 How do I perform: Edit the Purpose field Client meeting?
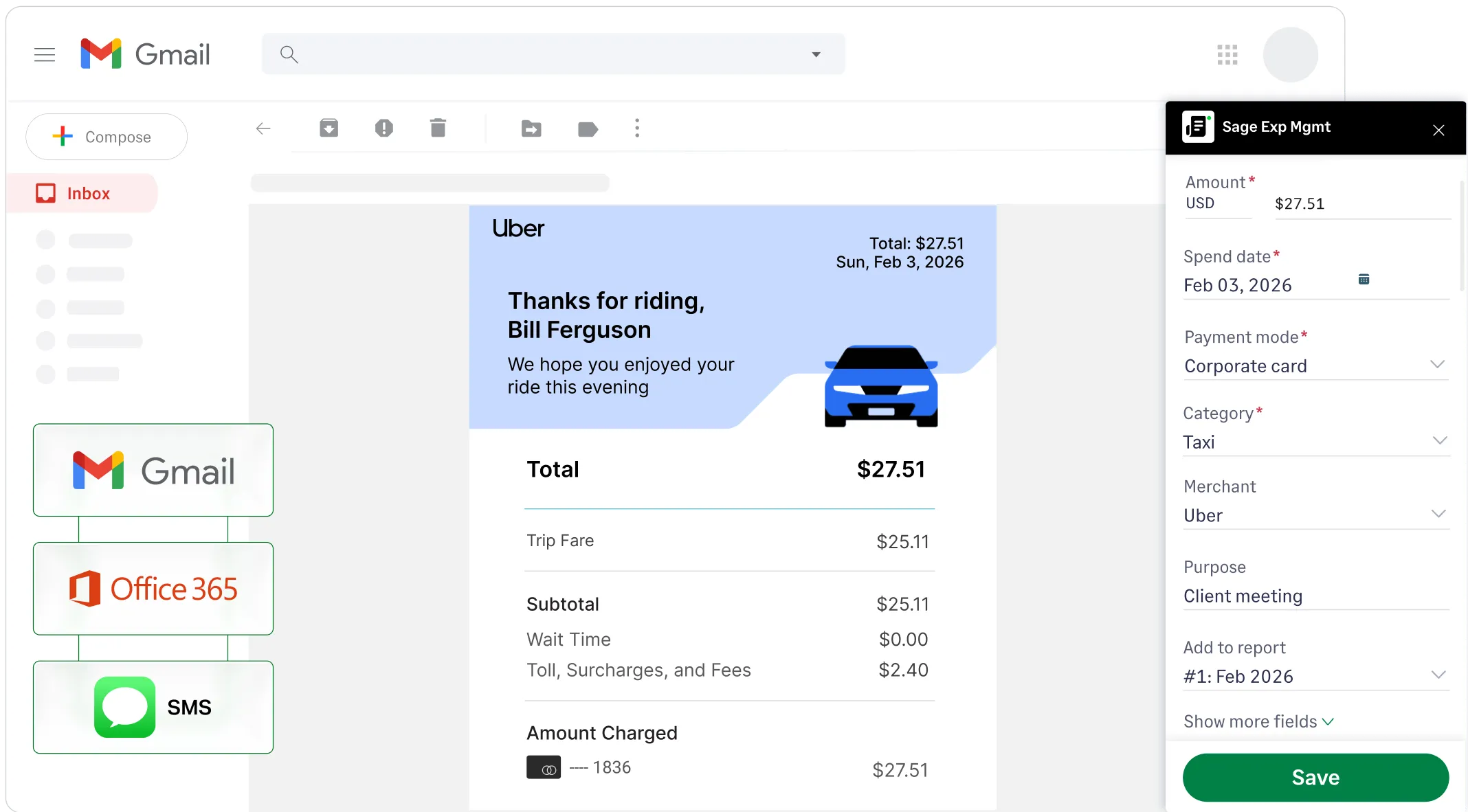(1242, 596)
